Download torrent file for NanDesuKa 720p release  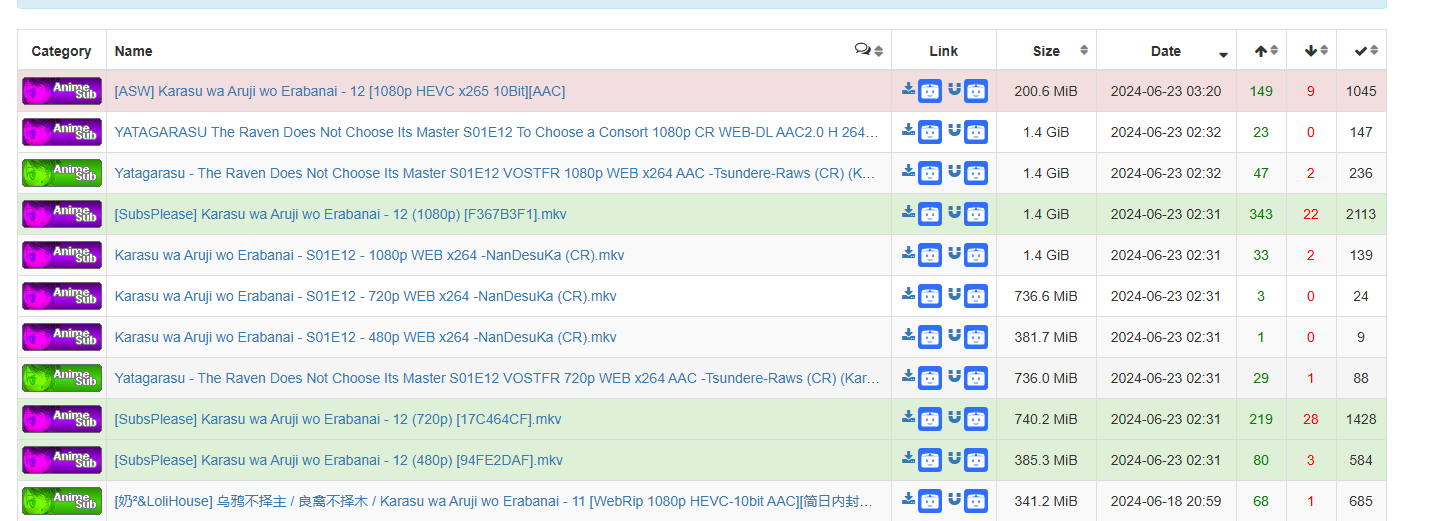(908, 294)
